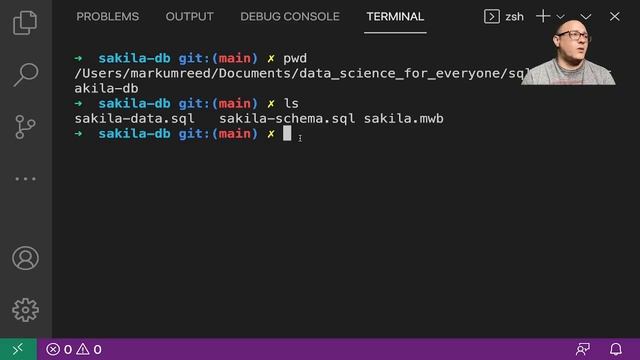Select the zsh terminal profile

[504, 17]
